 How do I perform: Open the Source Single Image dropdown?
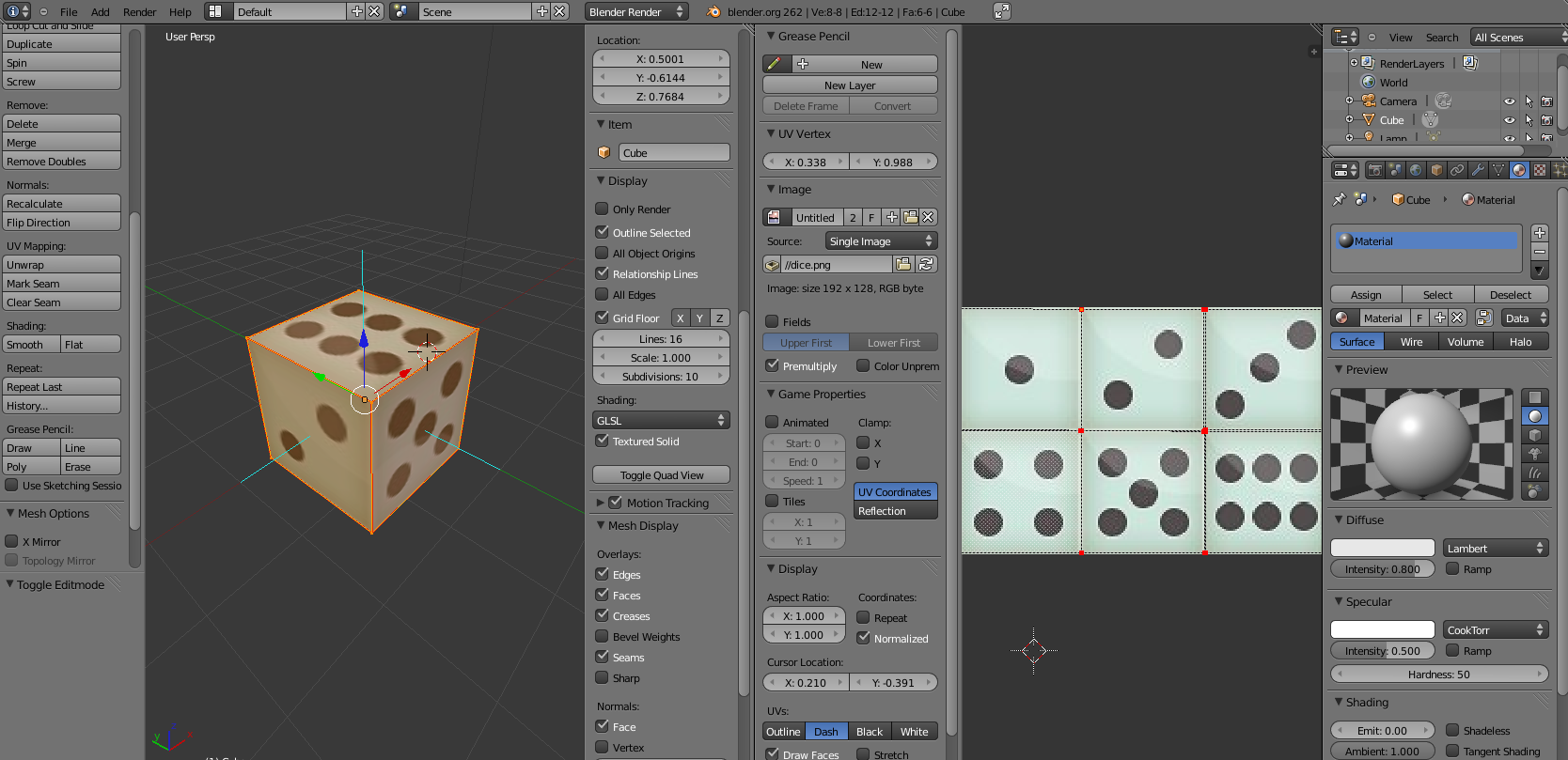(x=880, y=241)
